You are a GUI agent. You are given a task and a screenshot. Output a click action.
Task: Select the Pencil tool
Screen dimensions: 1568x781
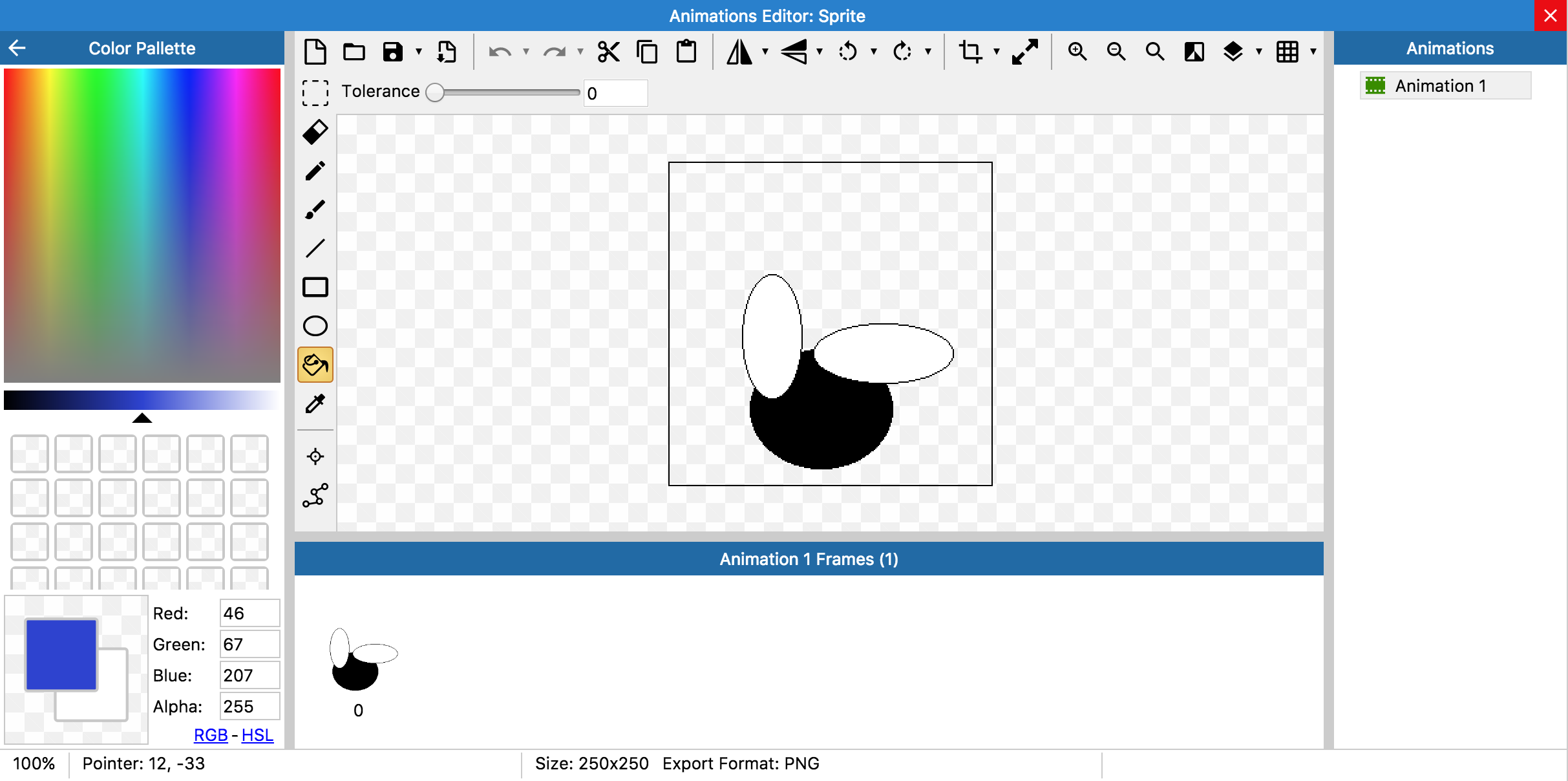click(315, 171)
